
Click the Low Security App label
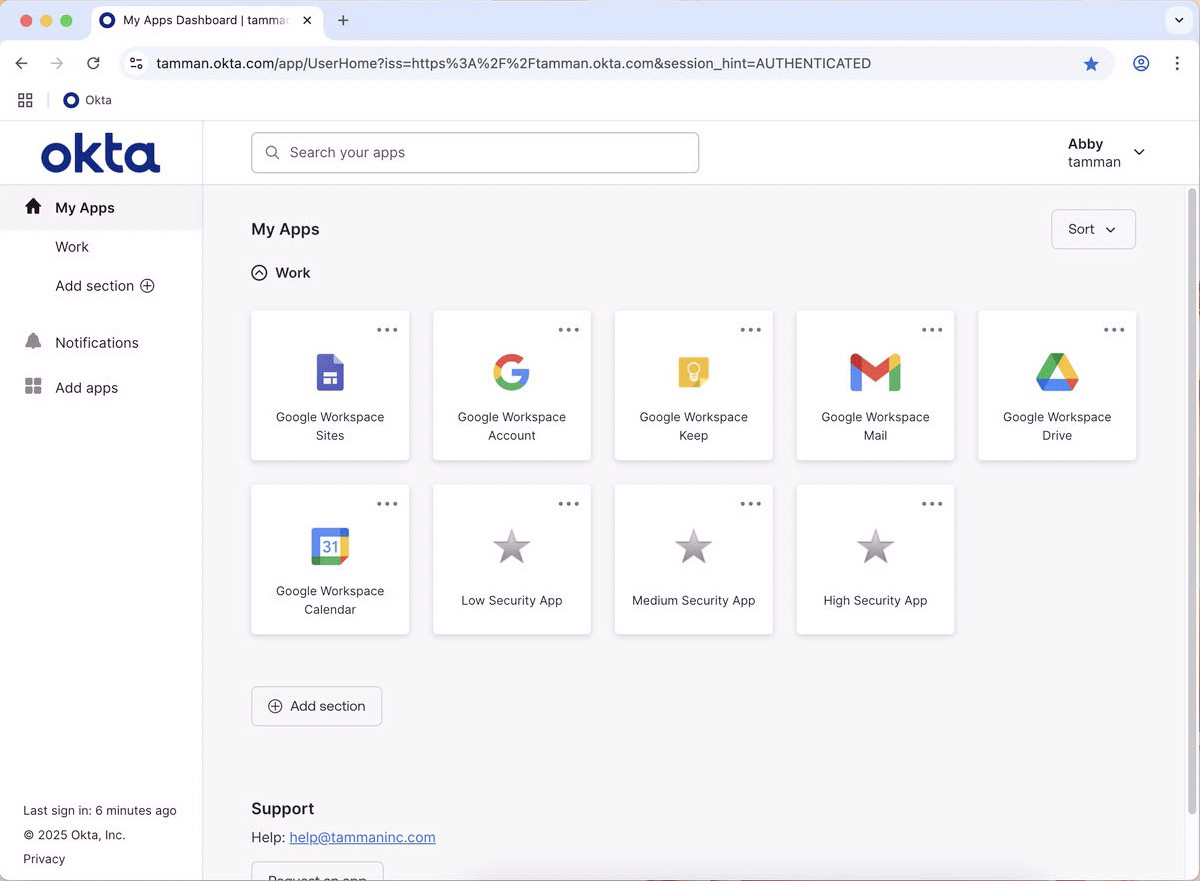pos(511,601)
